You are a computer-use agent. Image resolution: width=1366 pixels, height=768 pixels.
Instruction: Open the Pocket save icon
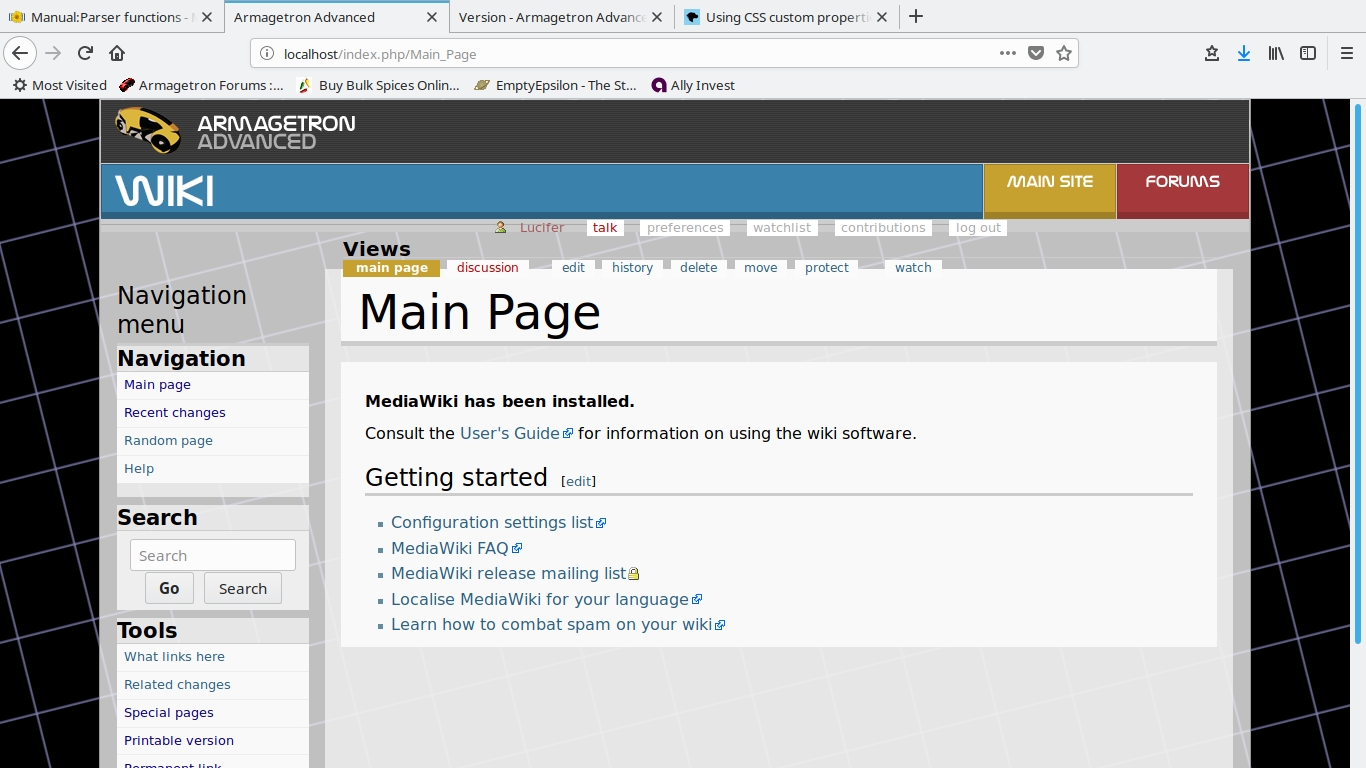[1036, 53]
